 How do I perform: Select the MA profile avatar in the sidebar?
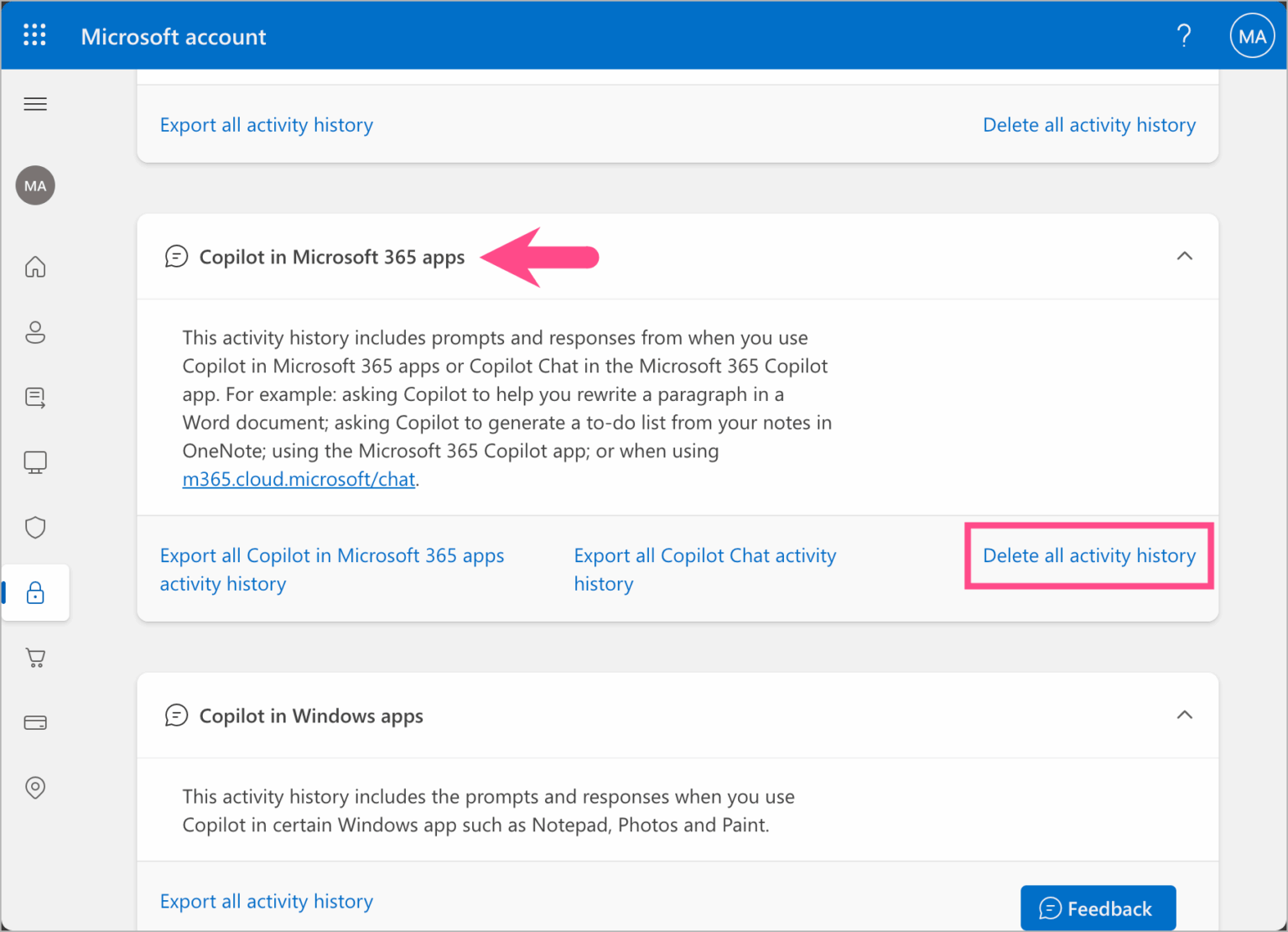[35, 185]
